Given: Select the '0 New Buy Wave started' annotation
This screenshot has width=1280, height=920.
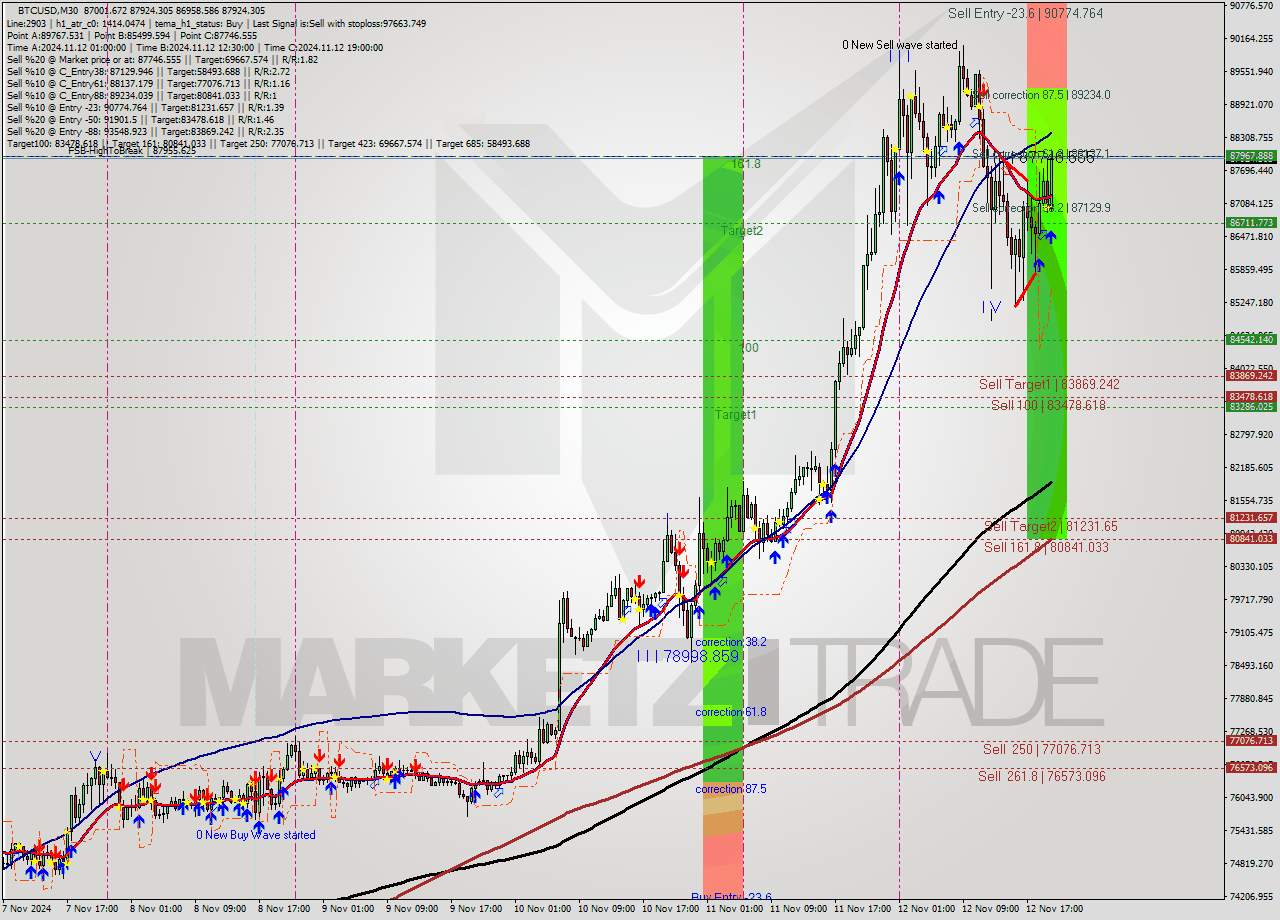Looking at the screenshot, I should (255, 835).
